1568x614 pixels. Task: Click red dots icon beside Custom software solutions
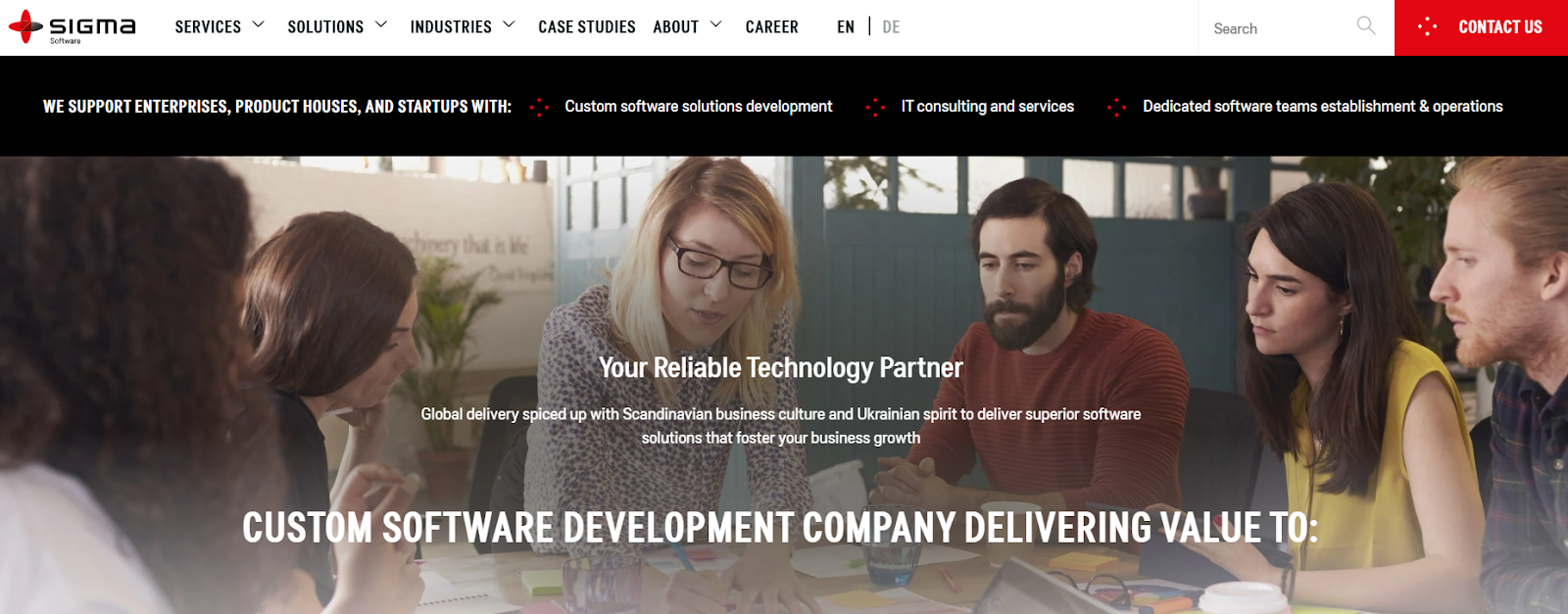click(539, 107)
